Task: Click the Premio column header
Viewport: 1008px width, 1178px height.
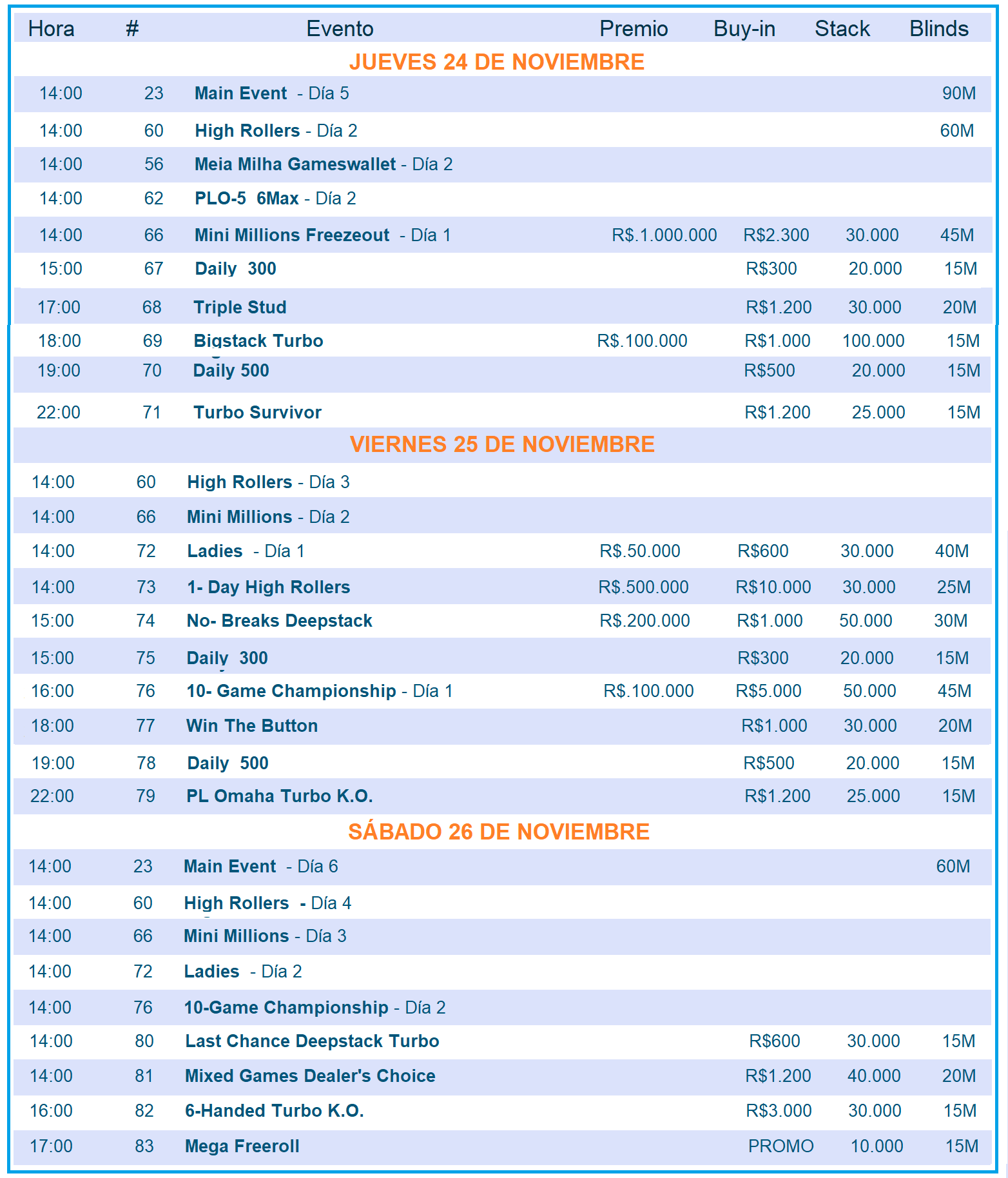Action: point(634,29)
